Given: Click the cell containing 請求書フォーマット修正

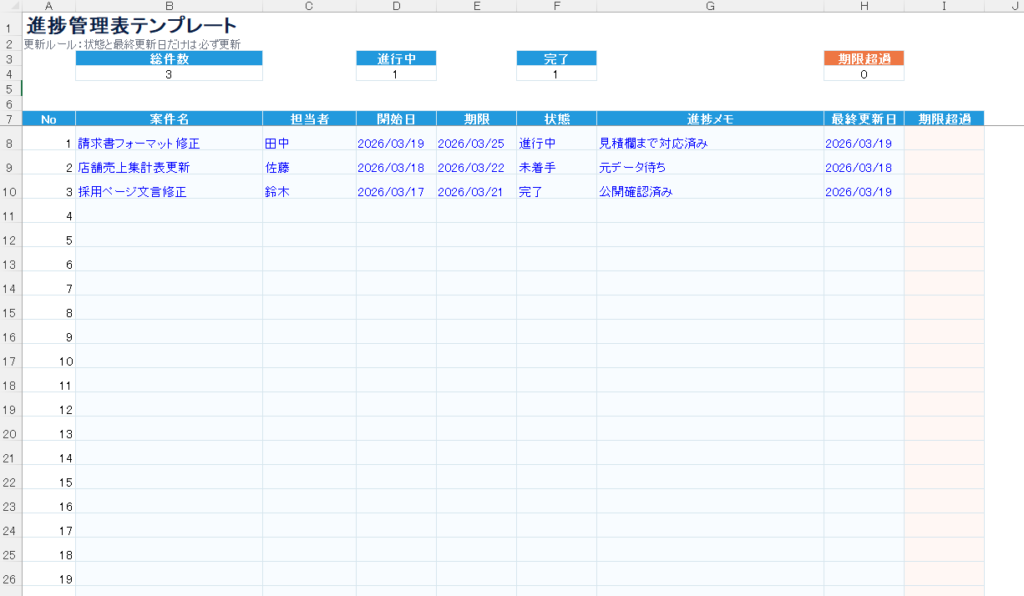Looking at the screenshot, I should (x=139, y=144).
